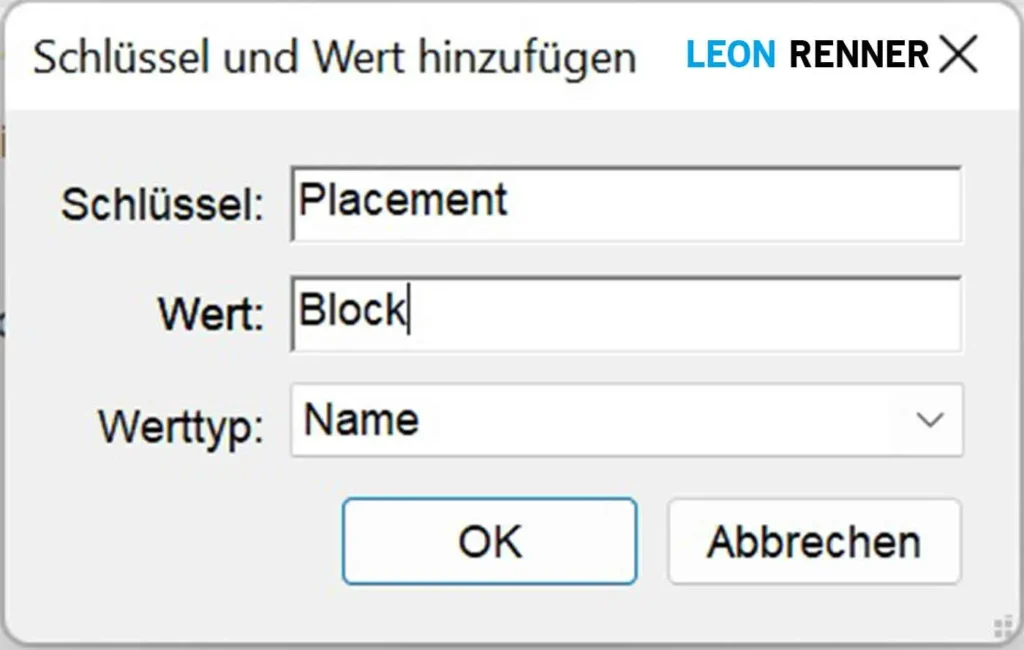Place cursor on the word Placement
1024x650 pixels.
[403, 200]
